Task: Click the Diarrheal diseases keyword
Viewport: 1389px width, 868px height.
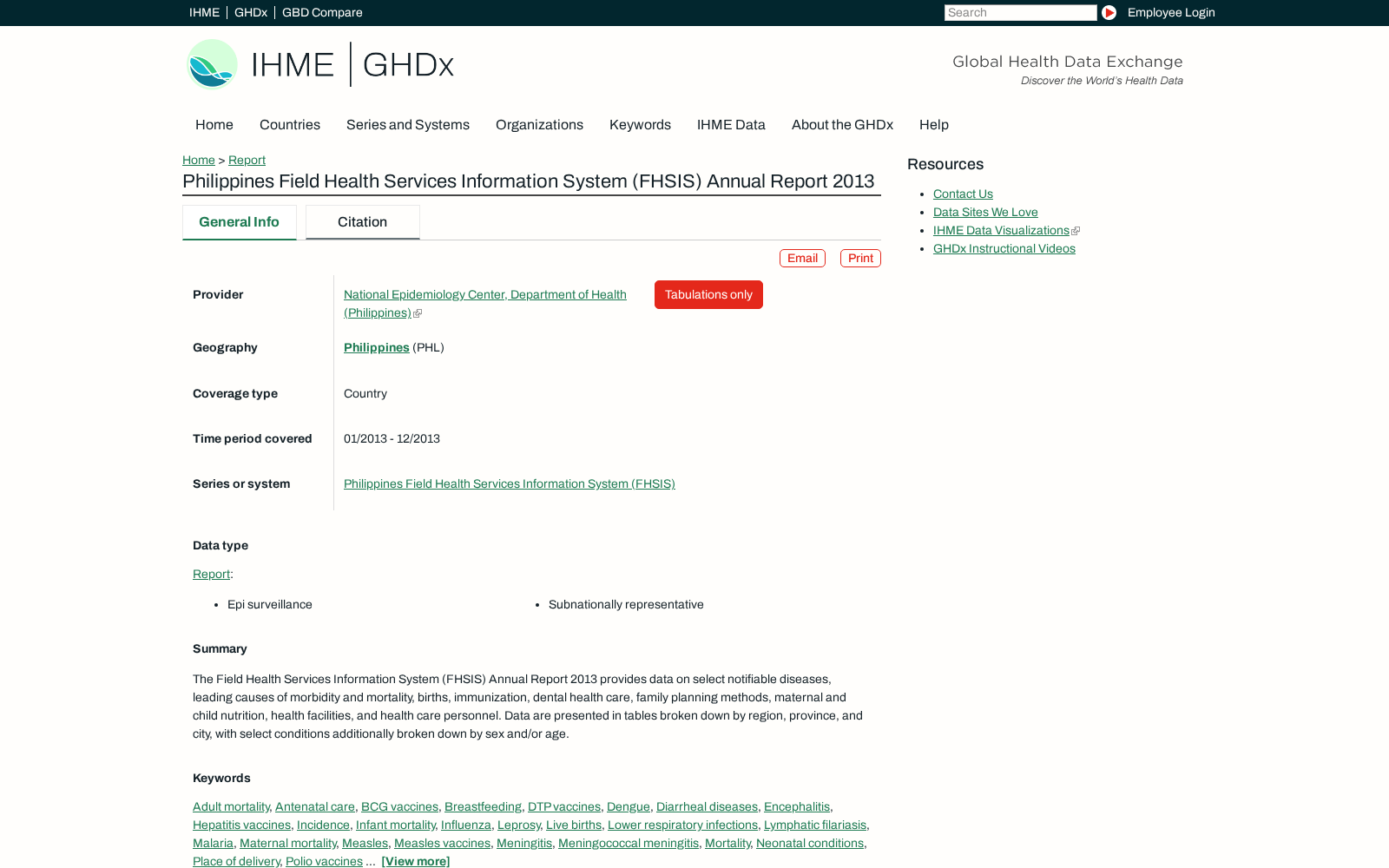Action: [x=707, y=806]
